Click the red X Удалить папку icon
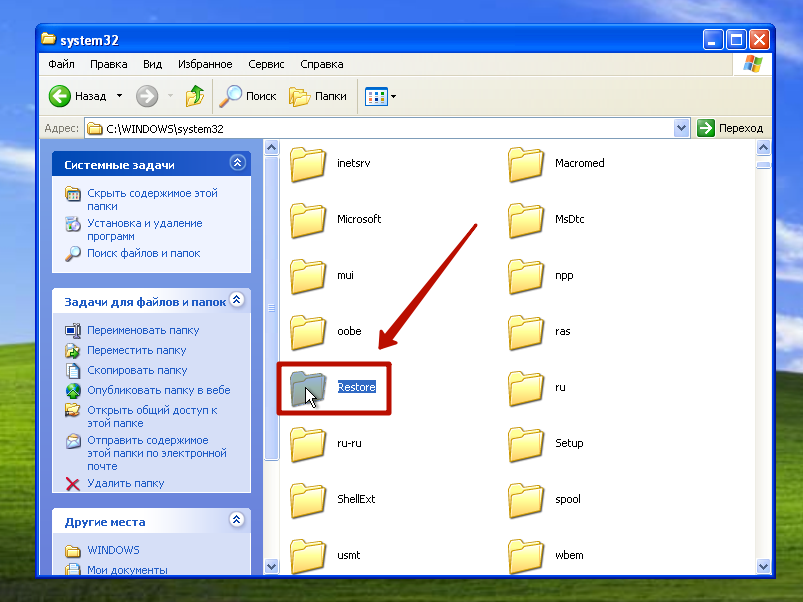Image resolution: width=803 pixels, height=602 pixels. click(73, 484)
